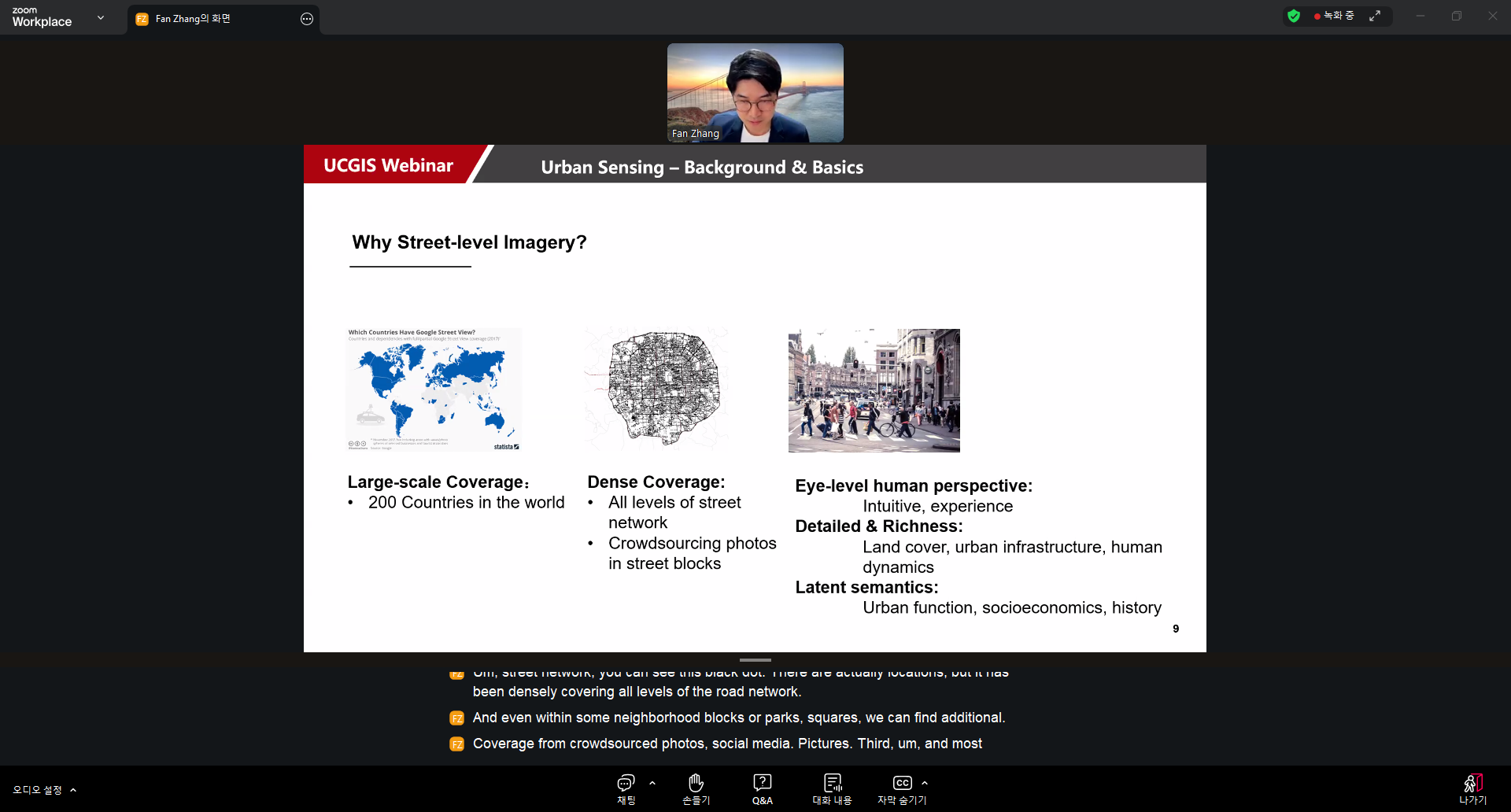1511x812 pixels.
Task: Click 'Eye-level human perspective:' heading
Action: pyautogui.click(x=914, y=486)
